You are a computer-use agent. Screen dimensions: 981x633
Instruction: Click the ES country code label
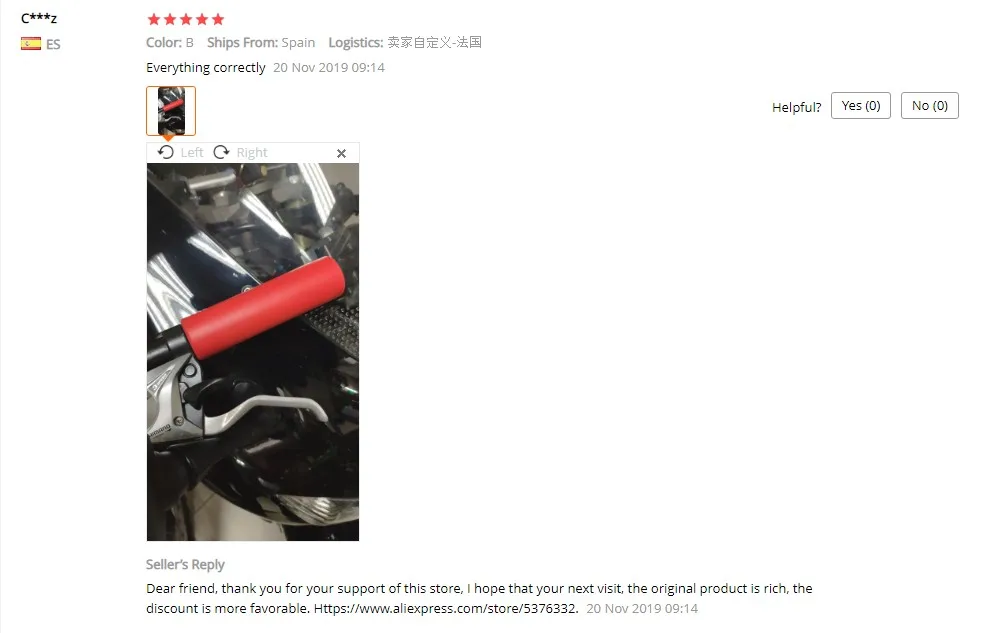point(53,44)
